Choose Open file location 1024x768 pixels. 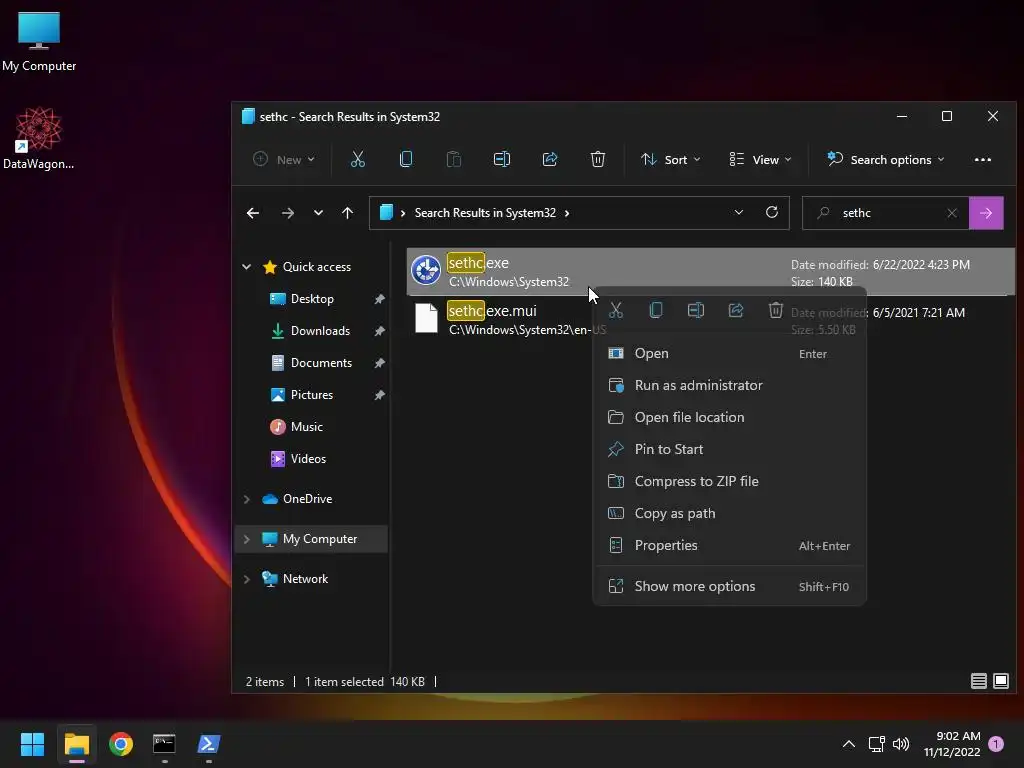point(729,417)
